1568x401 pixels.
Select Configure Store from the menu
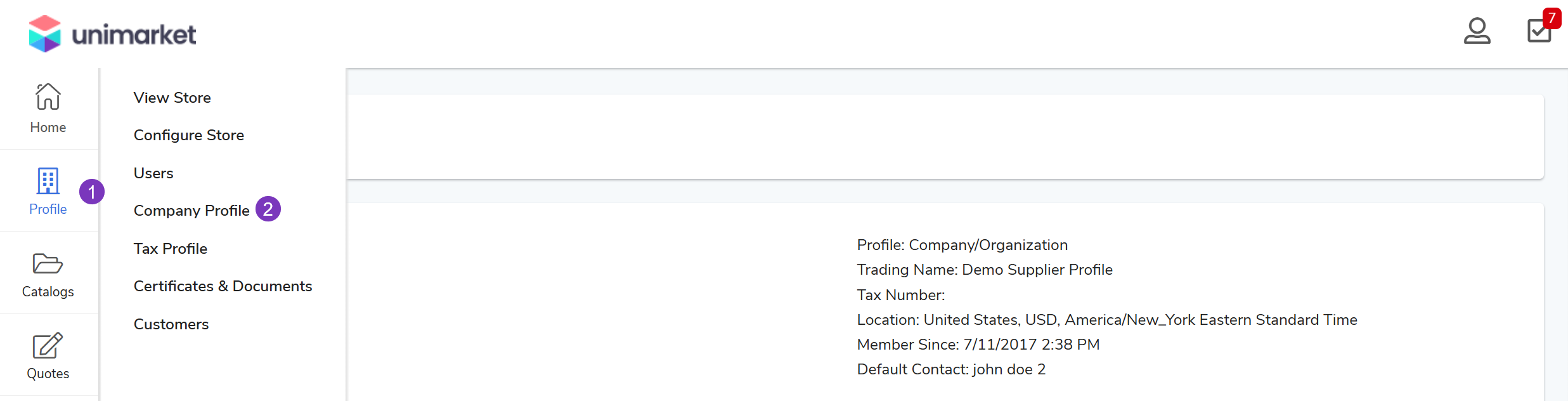point(189,135)
